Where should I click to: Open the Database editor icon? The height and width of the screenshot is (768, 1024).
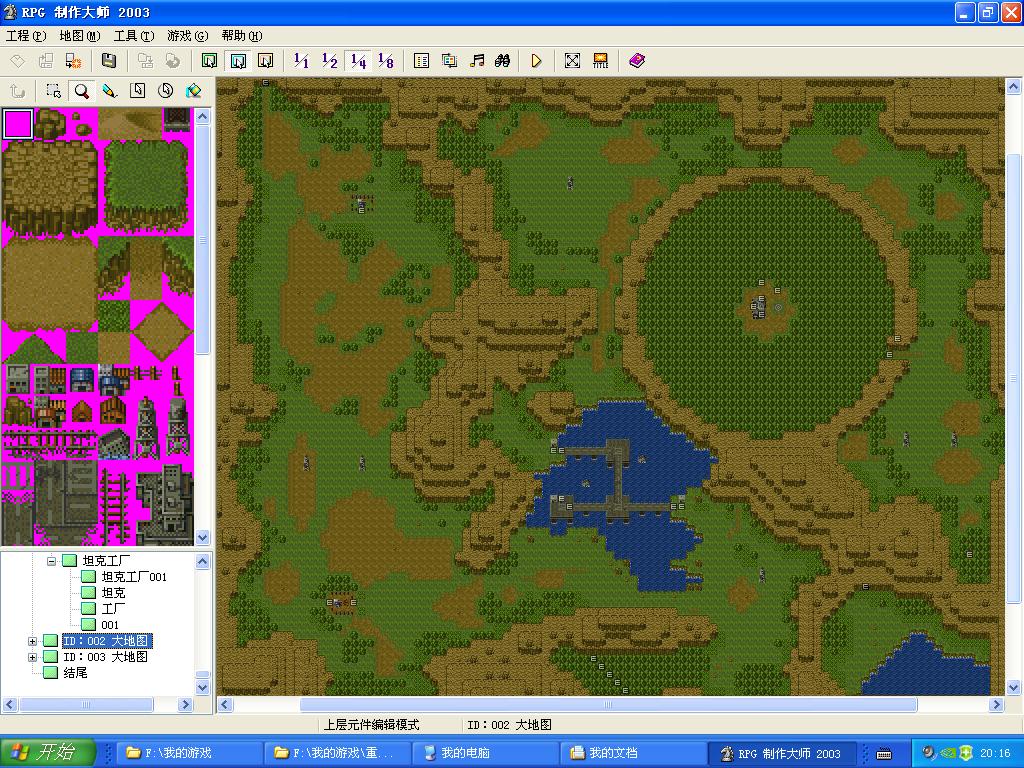(421, 61)
